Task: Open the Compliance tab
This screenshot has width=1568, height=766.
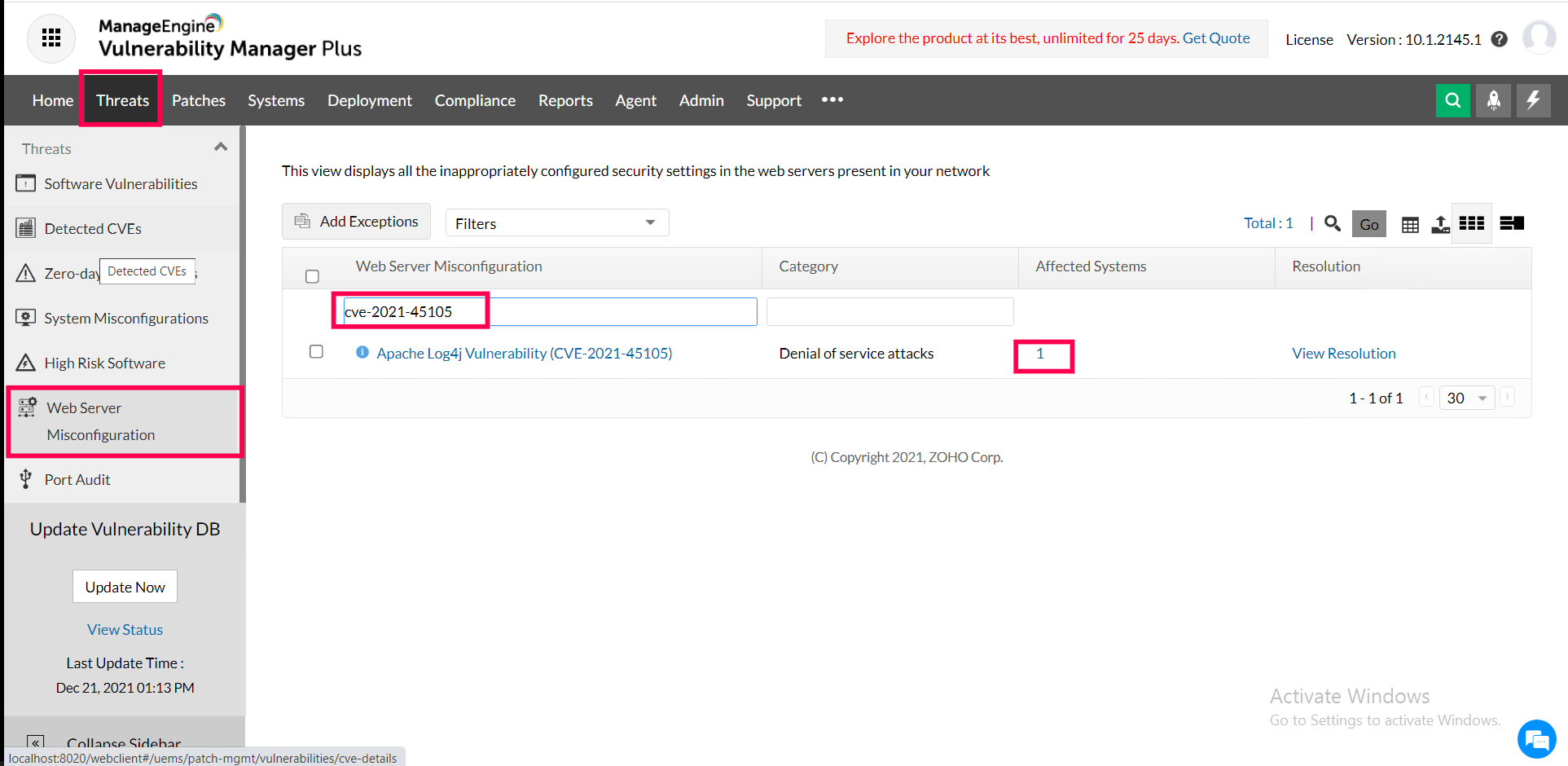Action: click(x=475, y=100)
